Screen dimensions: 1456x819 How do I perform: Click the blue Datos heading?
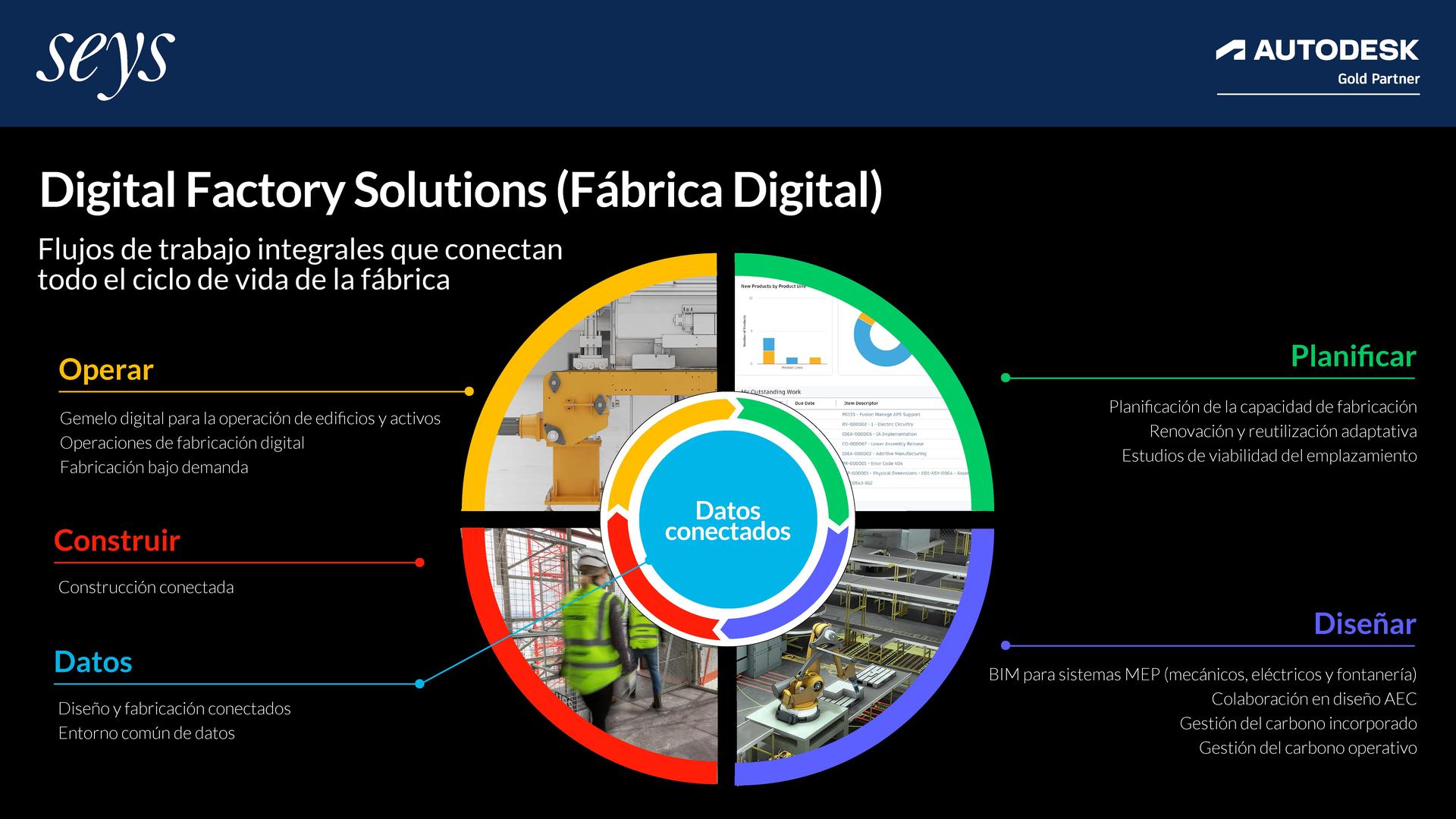[93, 662]
